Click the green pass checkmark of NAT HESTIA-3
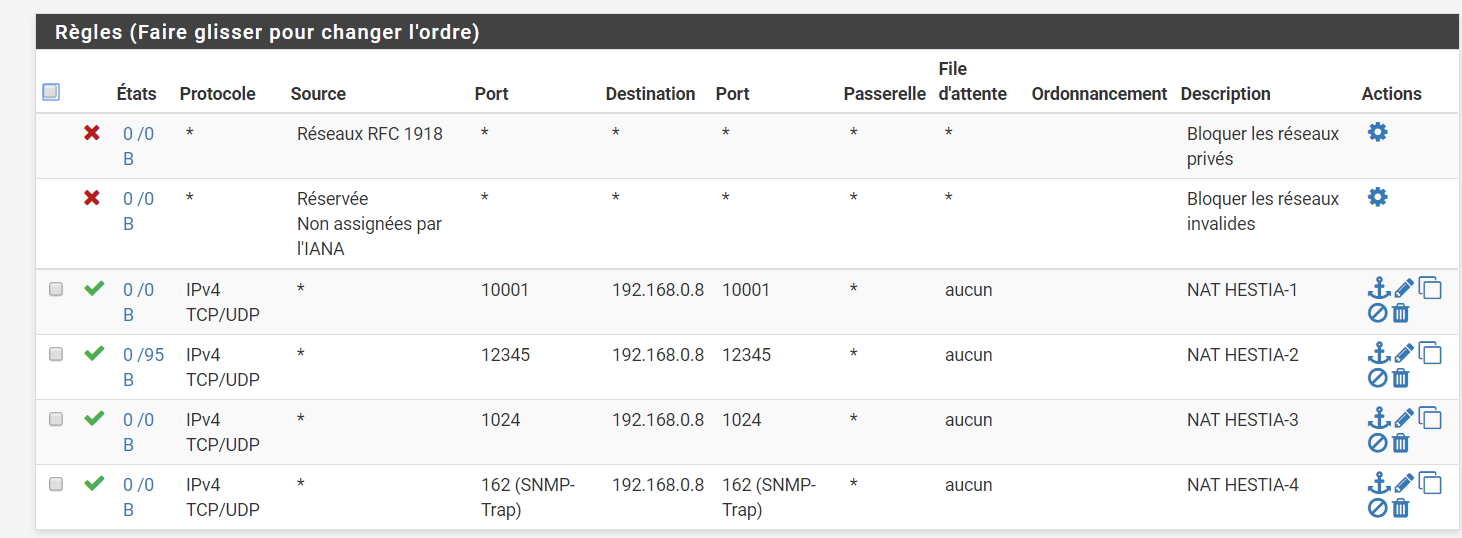 (94, 418)
